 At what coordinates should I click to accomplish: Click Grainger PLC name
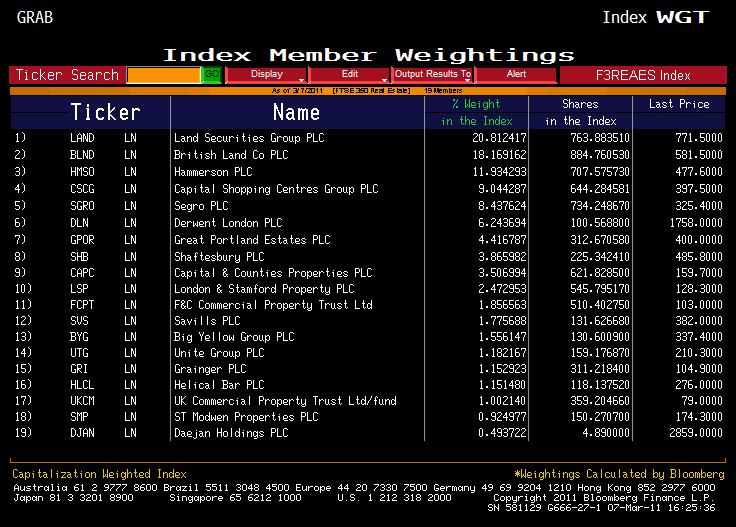[210, 369]
